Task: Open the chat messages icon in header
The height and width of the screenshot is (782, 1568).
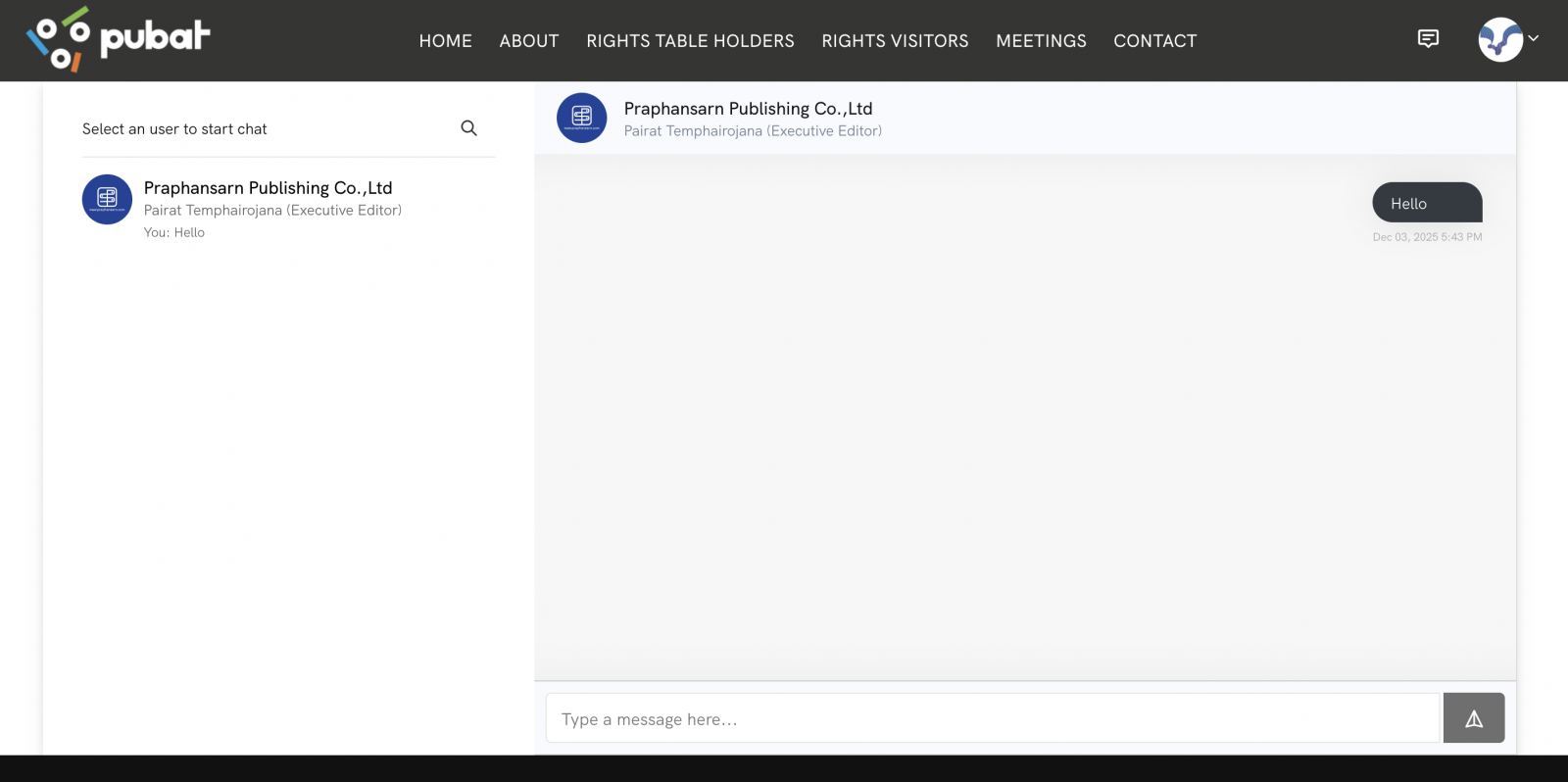Action: [x=1429, y=39]
